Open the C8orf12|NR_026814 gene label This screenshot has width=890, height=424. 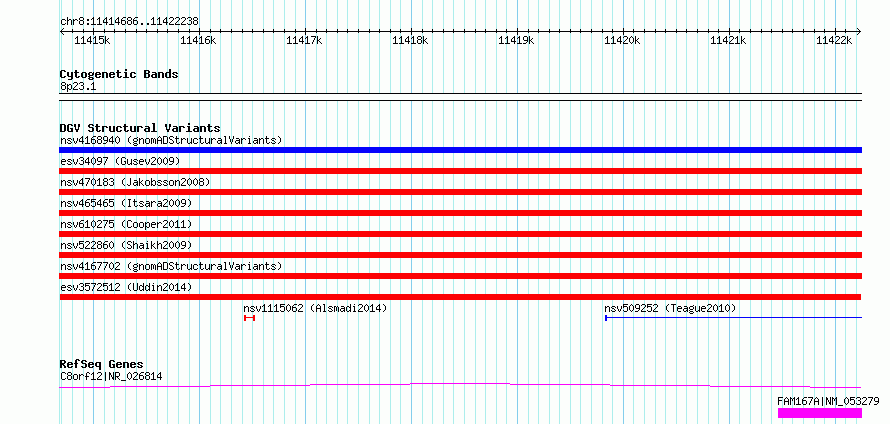112,376
